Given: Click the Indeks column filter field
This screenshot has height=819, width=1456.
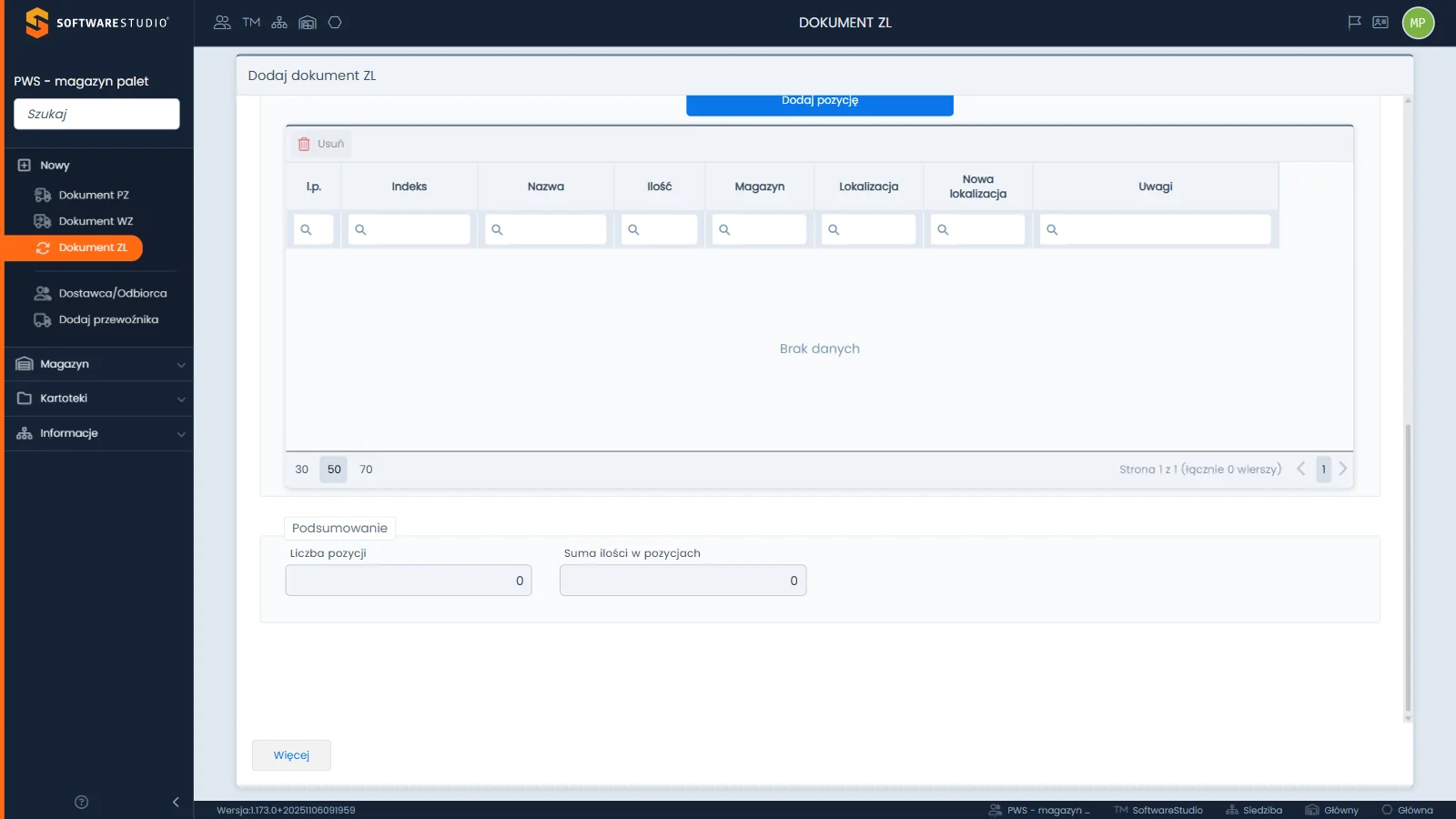Looking at the screenshot, I should tap(409, 229).
